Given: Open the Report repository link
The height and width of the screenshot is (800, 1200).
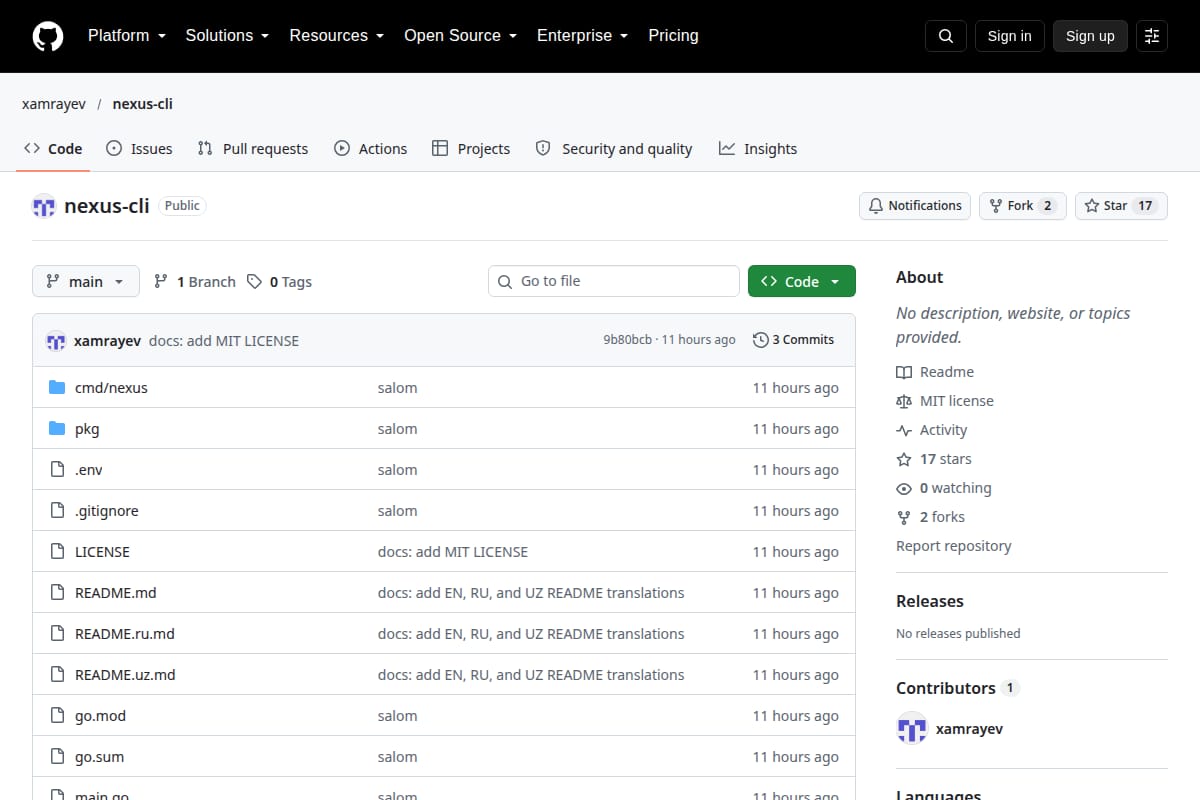Looking at the screenshot, I should [954, 546].
